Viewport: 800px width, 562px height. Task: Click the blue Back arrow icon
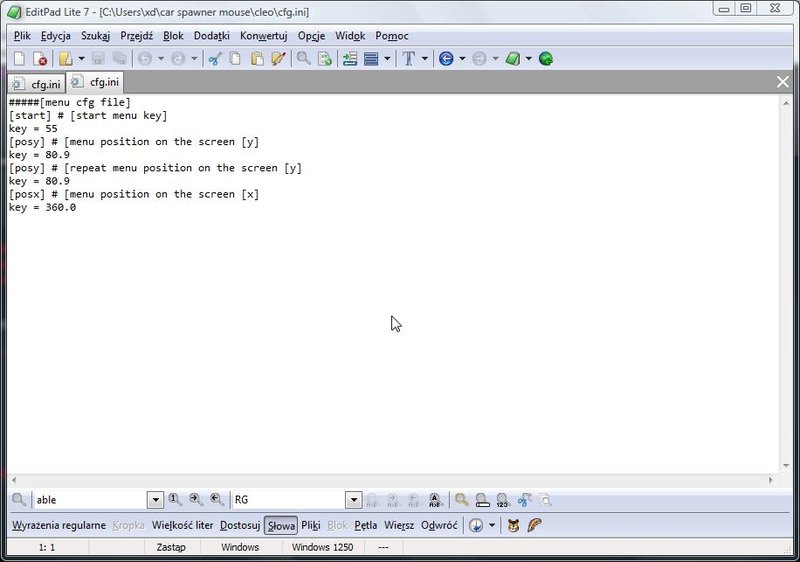[446, 59]
